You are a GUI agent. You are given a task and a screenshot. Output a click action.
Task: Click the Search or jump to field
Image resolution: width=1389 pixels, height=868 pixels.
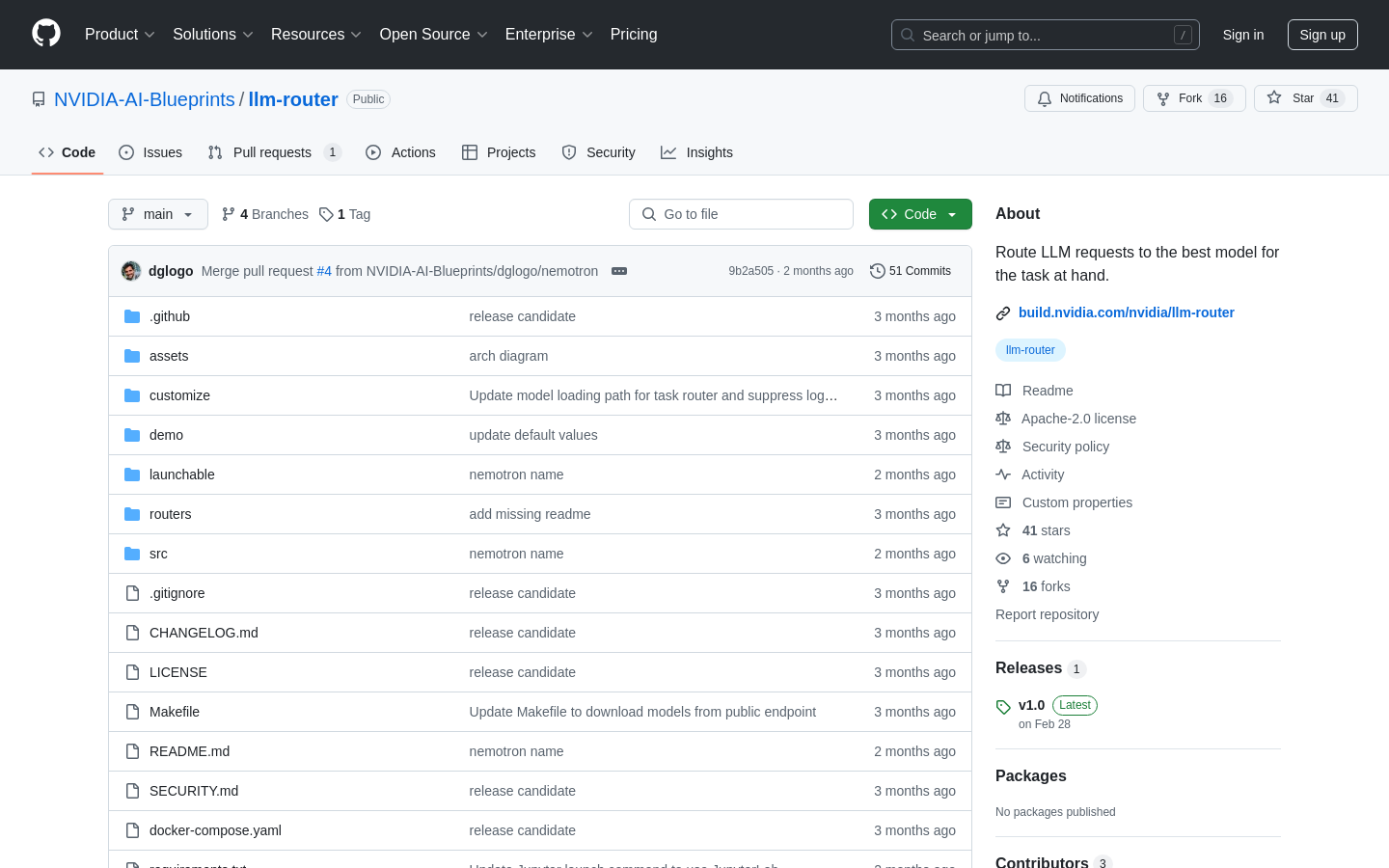click(x=1046, y=35)
